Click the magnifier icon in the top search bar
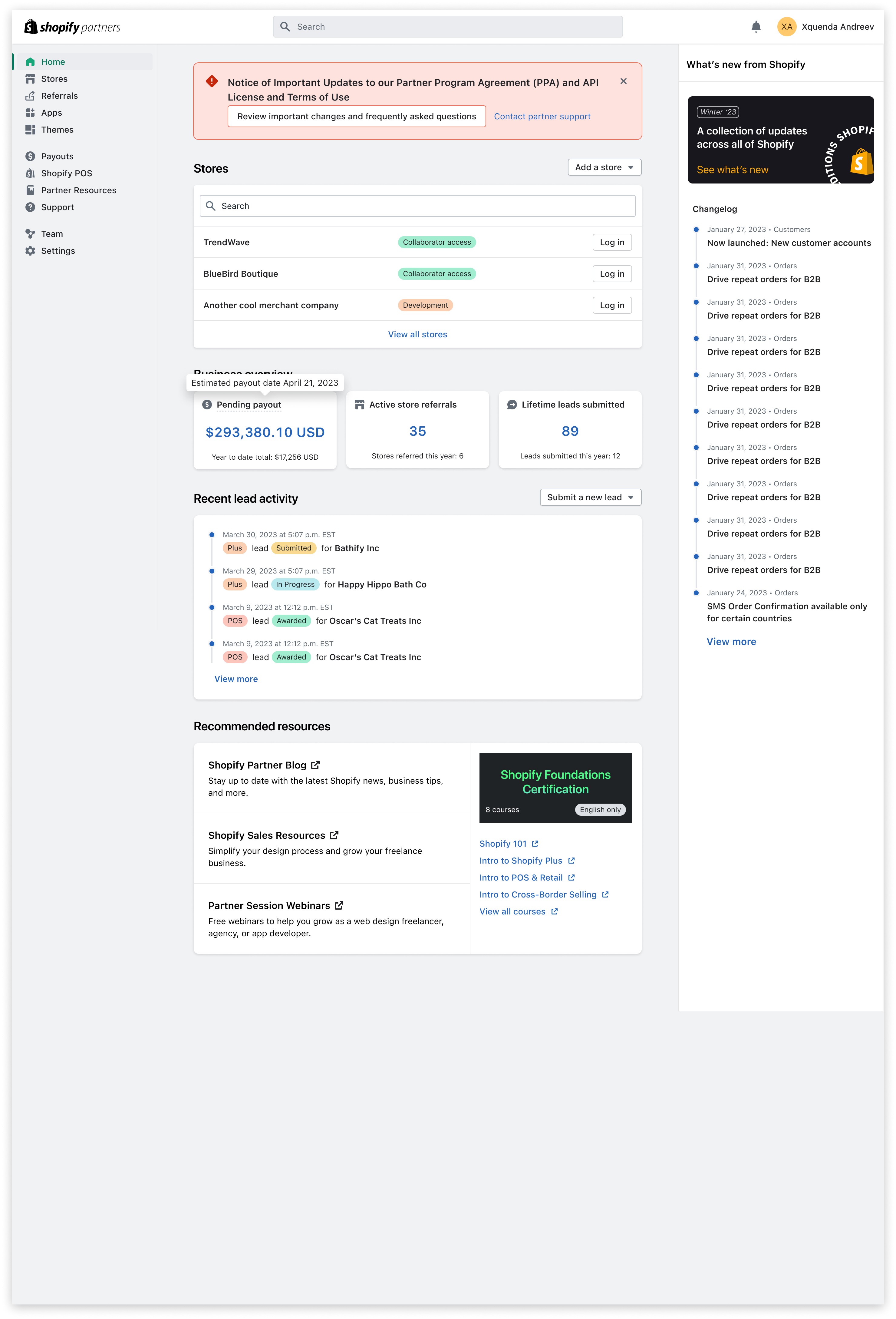 coord(285,27)
